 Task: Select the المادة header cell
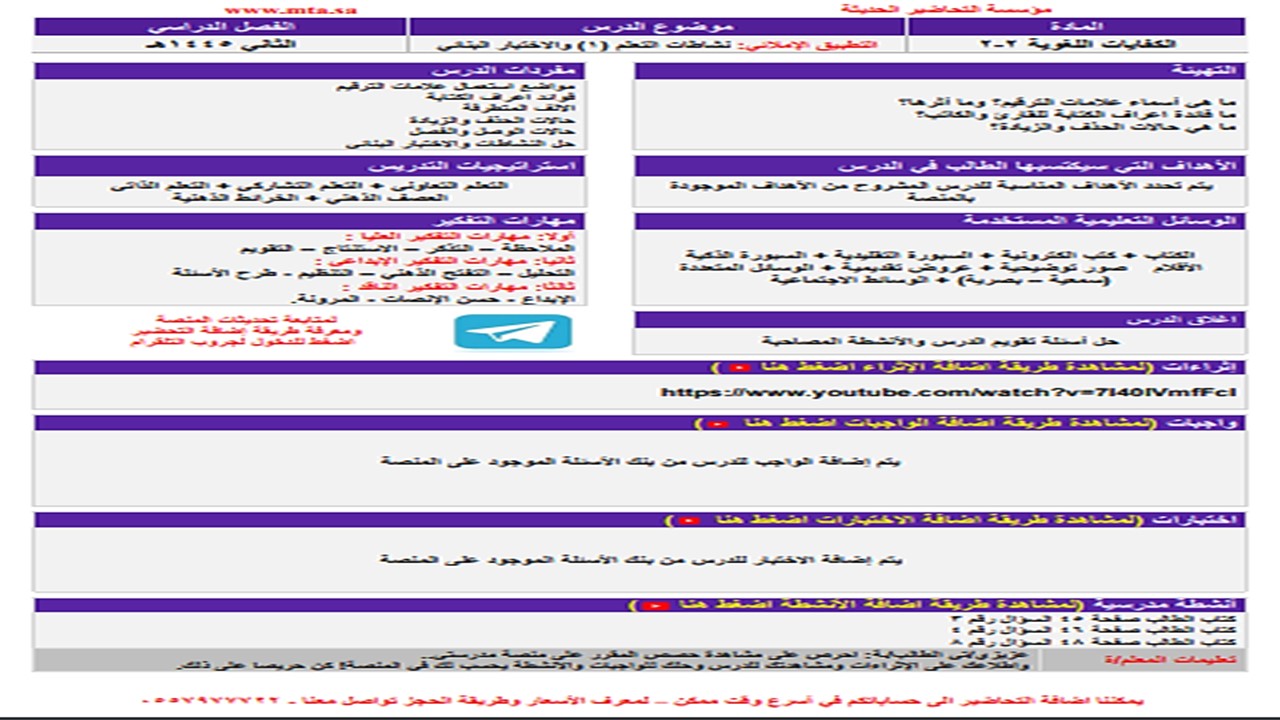point(1078,26)
